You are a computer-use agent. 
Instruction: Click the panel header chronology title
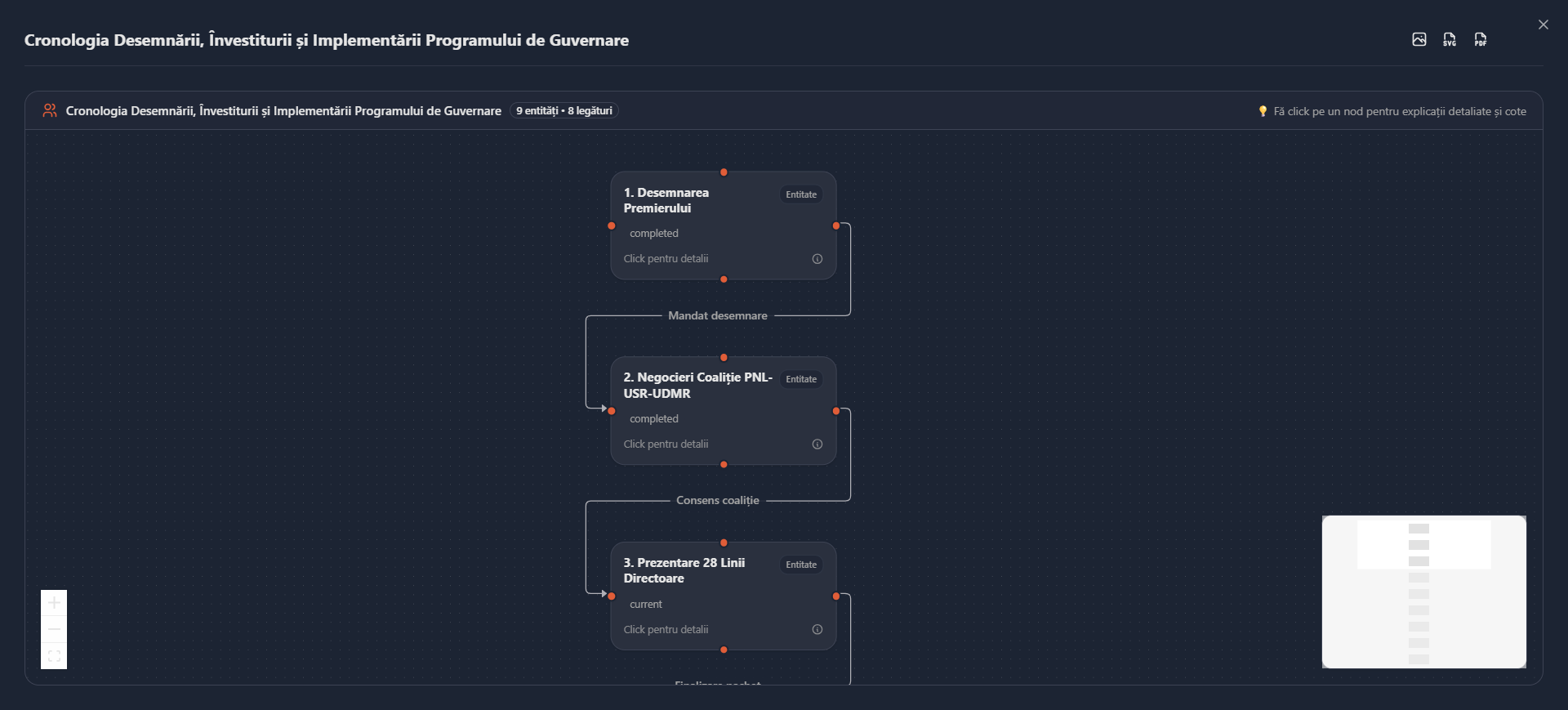[x=283, y=110]
